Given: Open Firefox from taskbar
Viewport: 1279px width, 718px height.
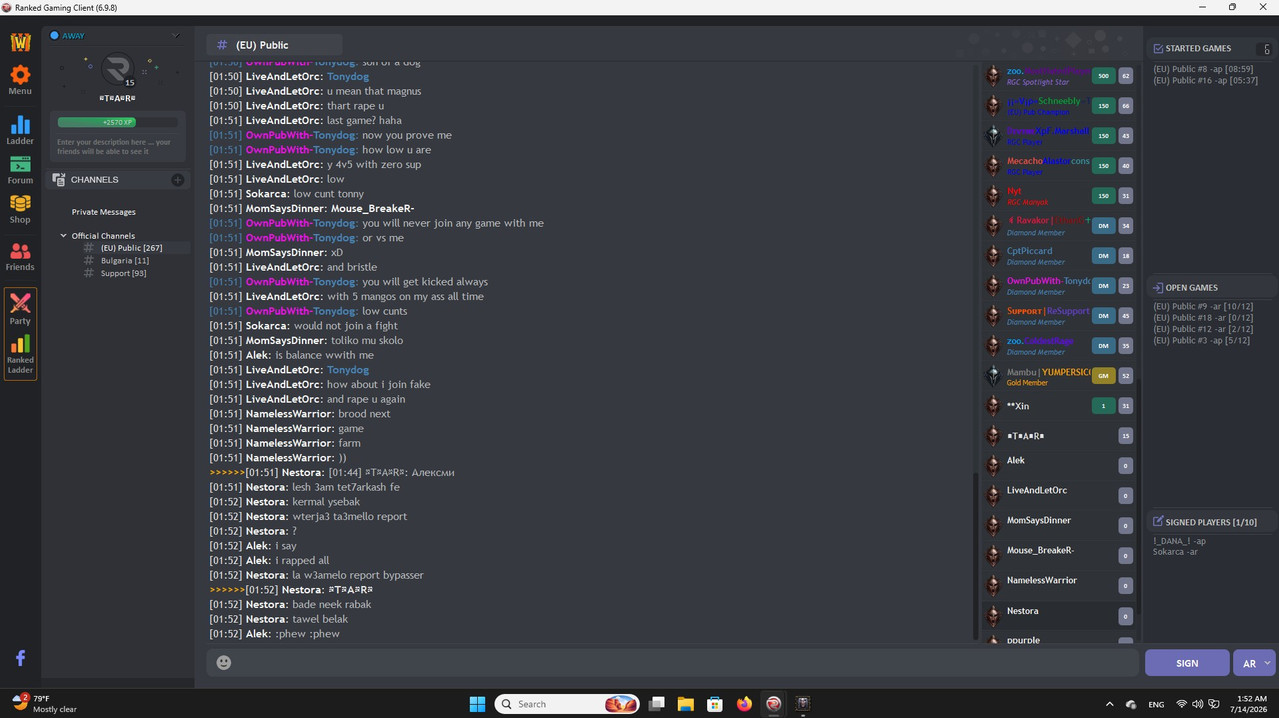Looking at the screenshot, I should (744, 704).
